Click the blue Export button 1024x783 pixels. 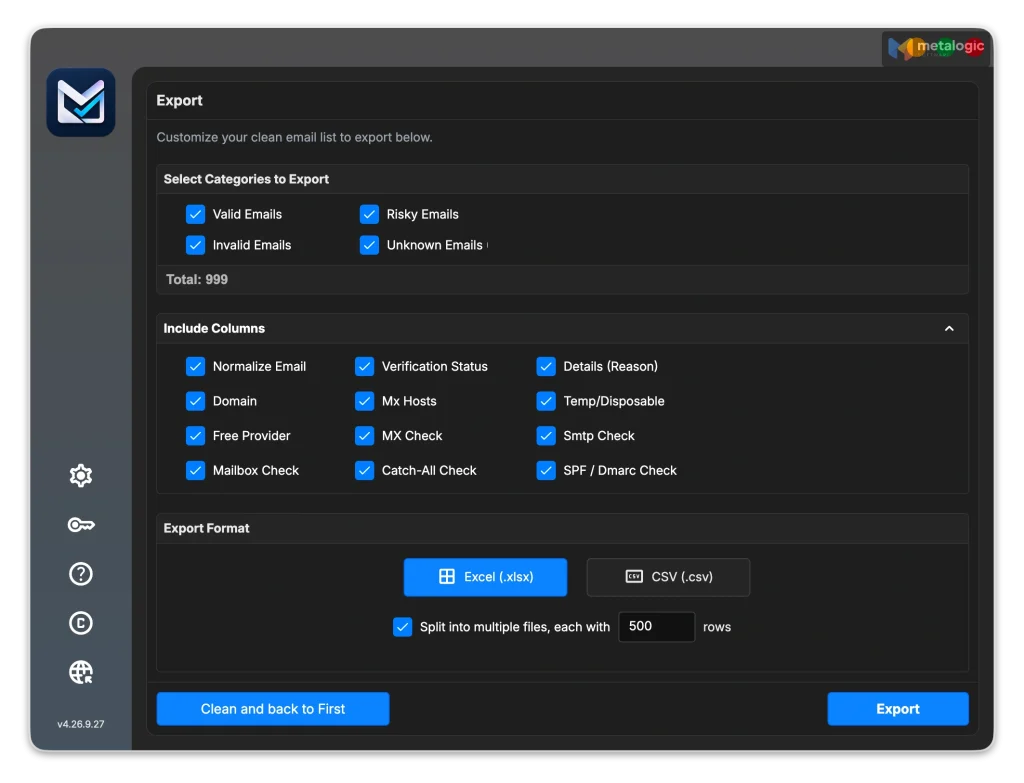[x=898, y=709]
